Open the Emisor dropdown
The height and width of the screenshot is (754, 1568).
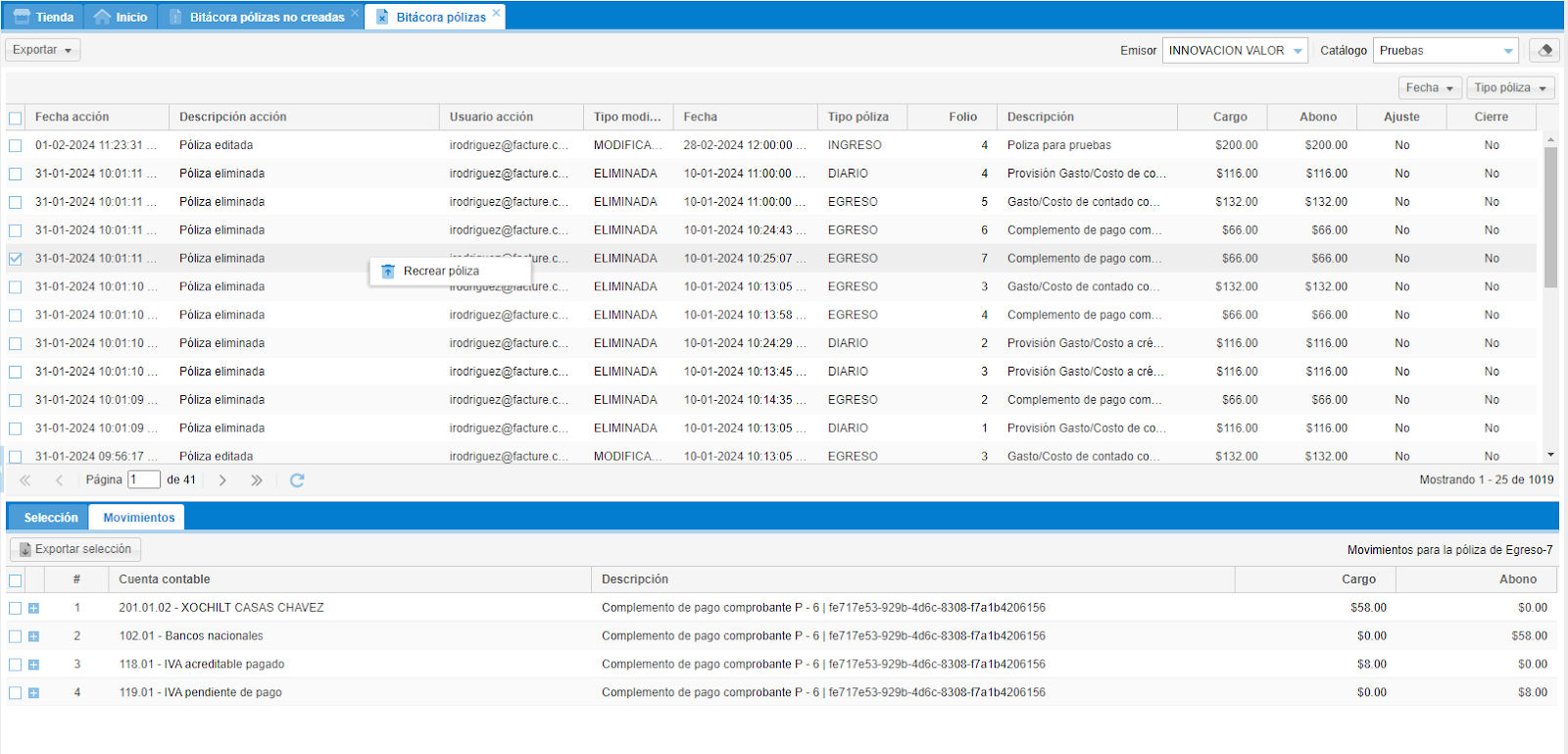click(1298, 51)
